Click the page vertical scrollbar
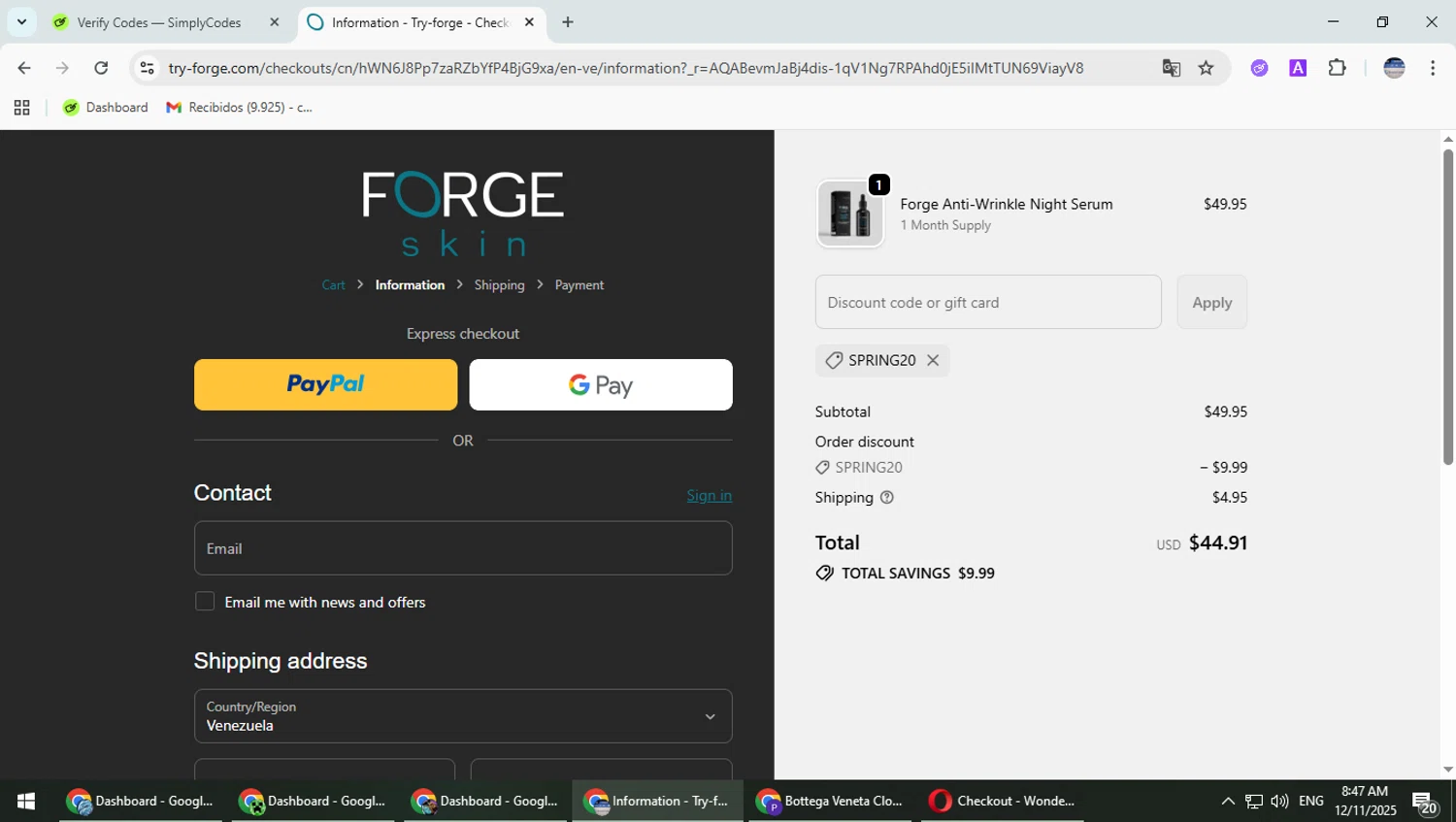This screenshot has width=1456, height=822. pos(1448,307)
